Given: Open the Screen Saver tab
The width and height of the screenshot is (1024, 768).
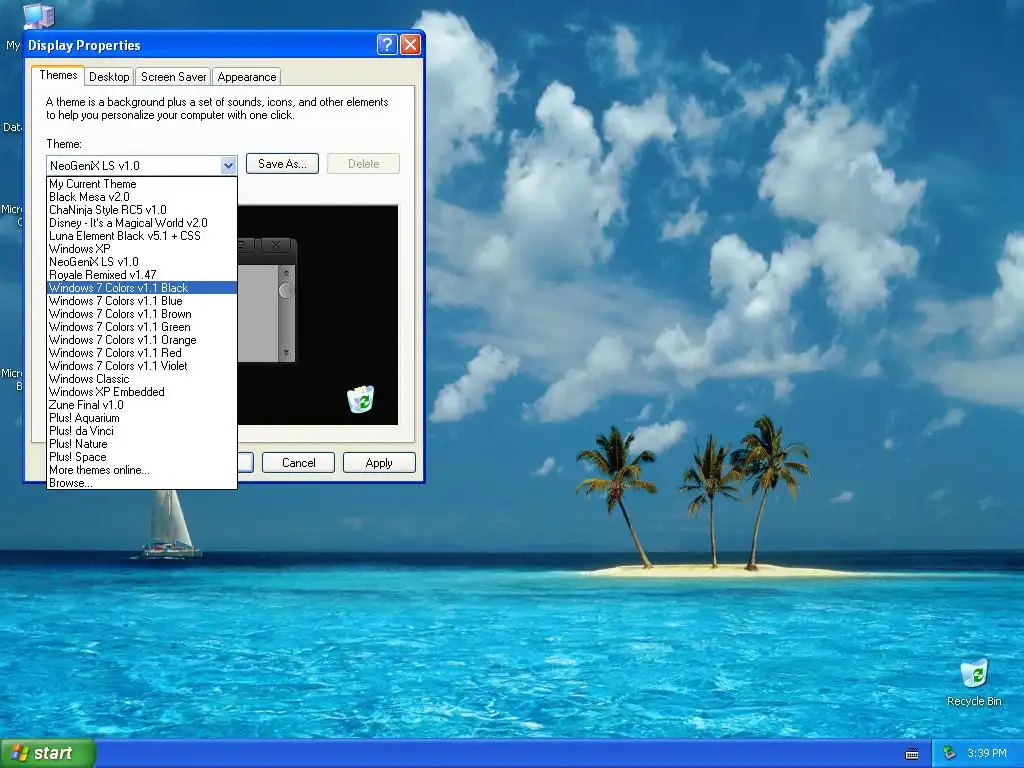Looking at the screenshot, I should 174,77.
